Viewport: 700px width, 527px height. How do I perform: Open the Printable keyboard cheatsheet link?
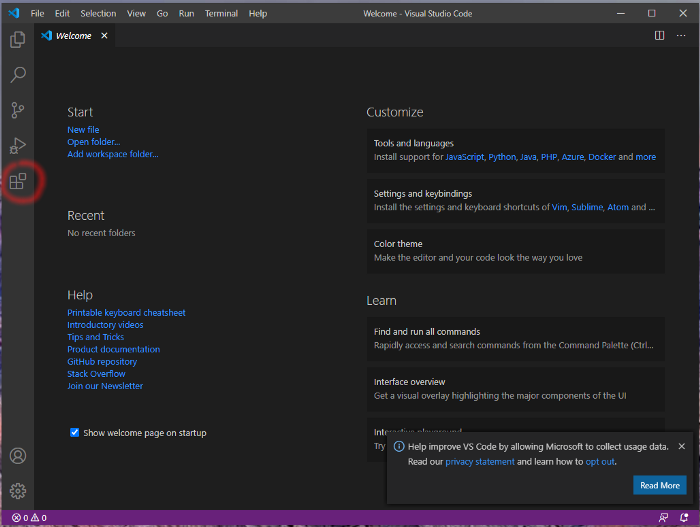[126, 313]
